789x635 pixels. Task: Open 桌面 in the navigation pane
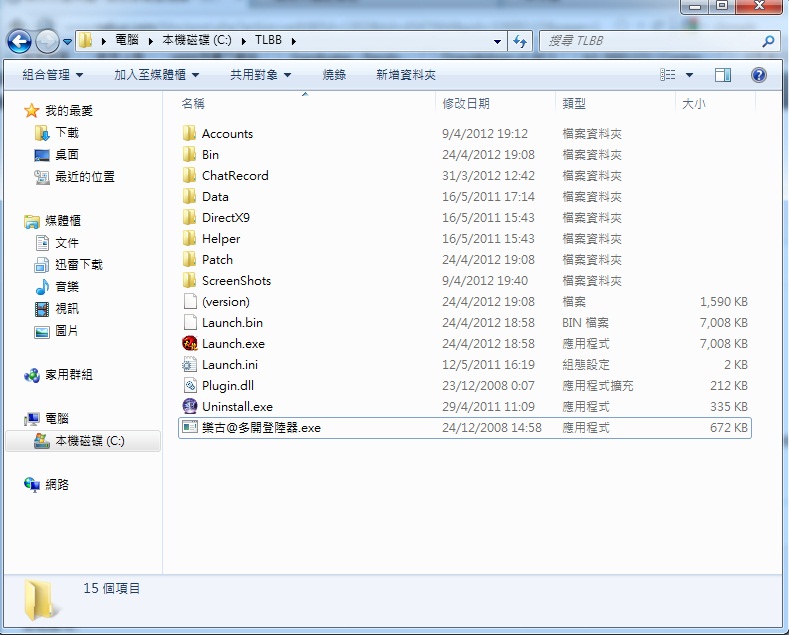pos(67,155)
